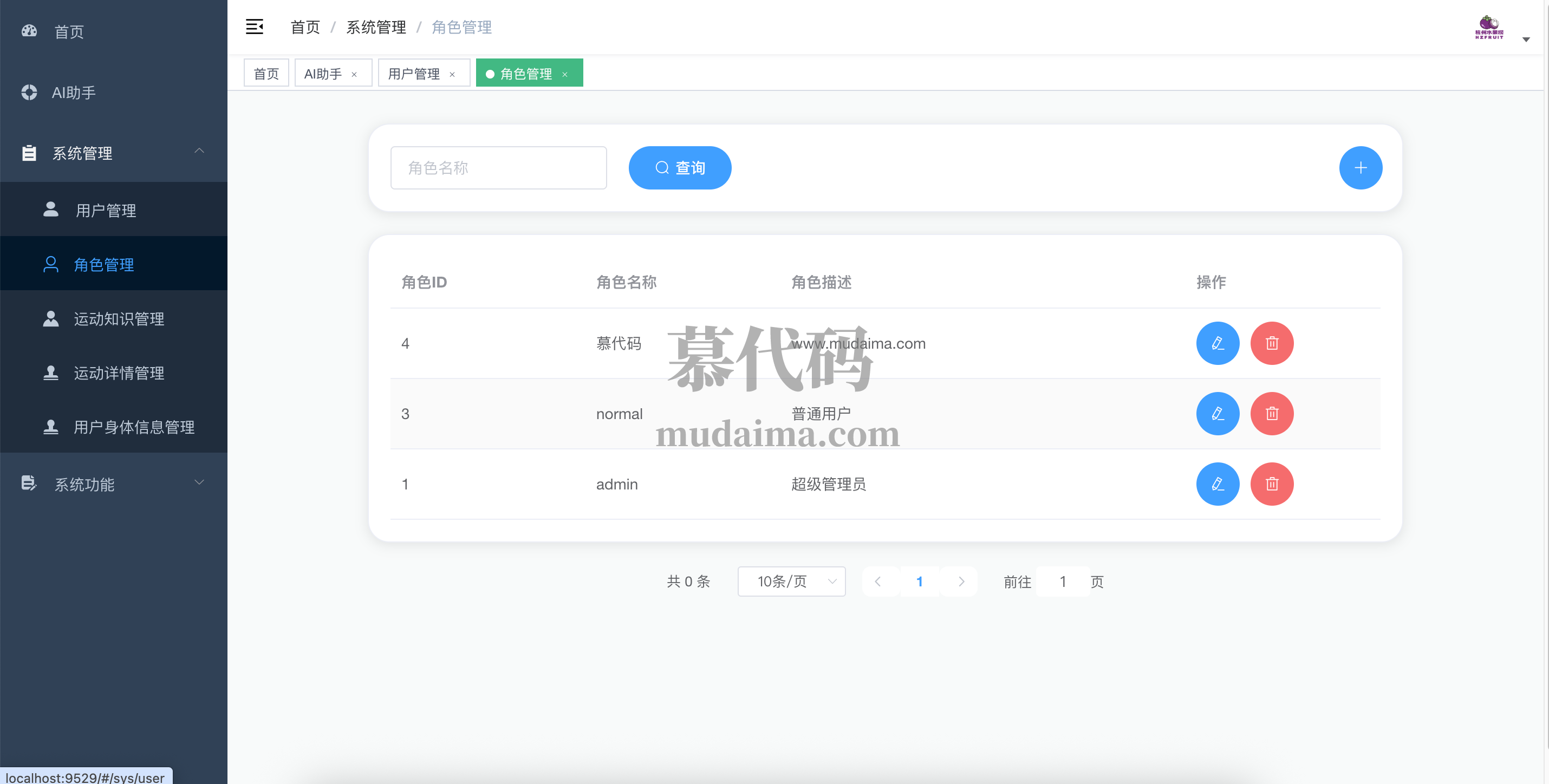Click the 系统管理 breadcrumb link

(x=376, y=27)
